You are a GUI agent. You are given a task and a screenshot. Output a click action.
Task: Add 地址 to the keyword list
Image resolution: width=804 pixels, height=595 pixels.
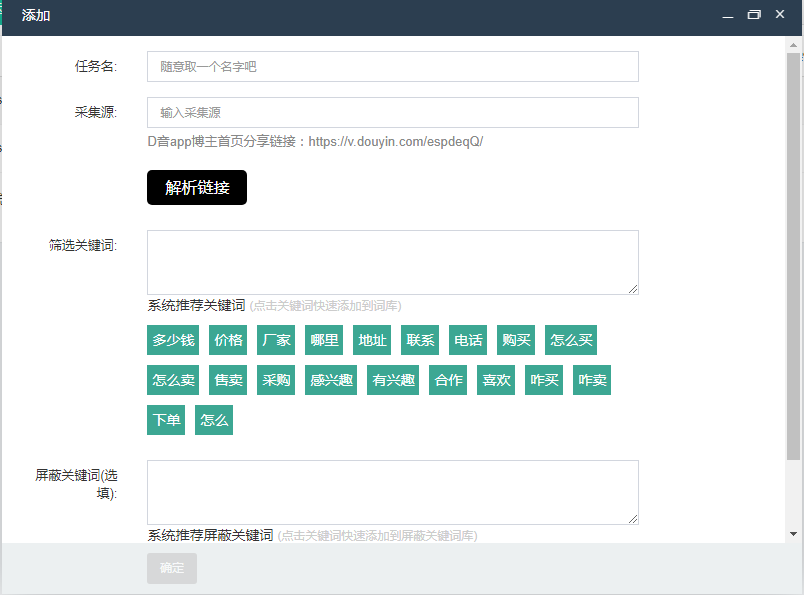pos(371,340)
